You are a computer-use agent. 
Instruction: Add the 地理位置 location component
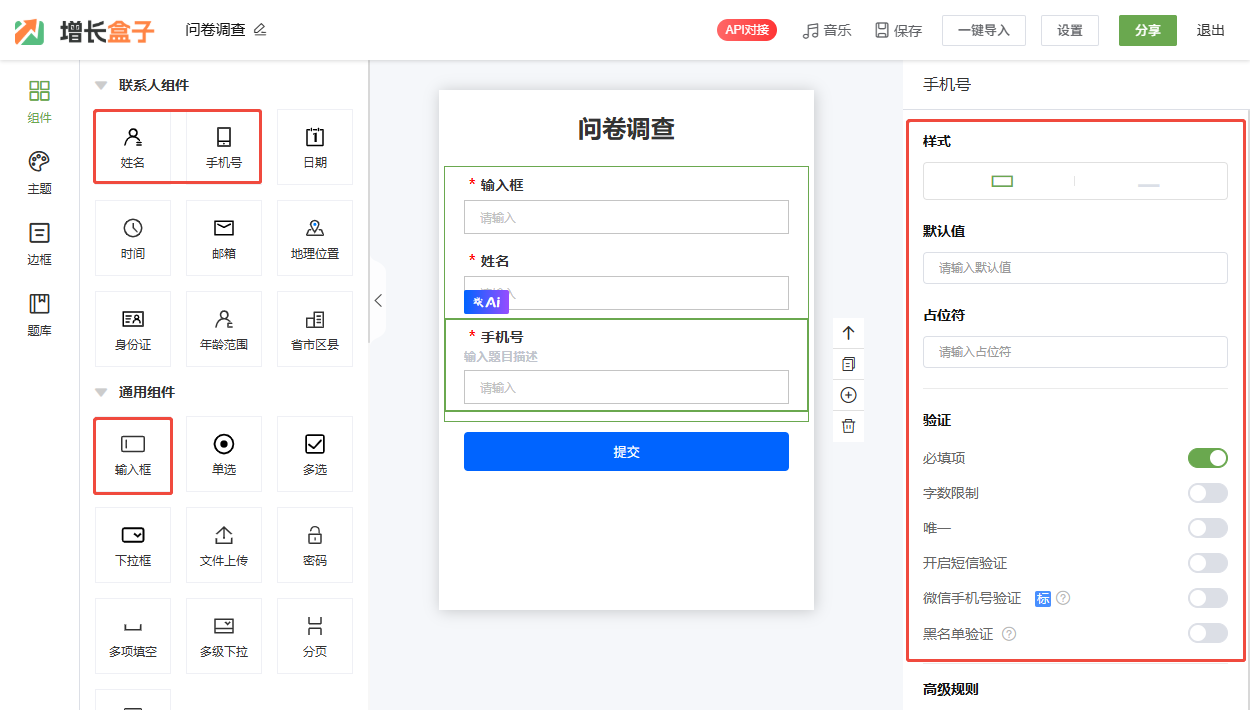[x=315, y=238]
